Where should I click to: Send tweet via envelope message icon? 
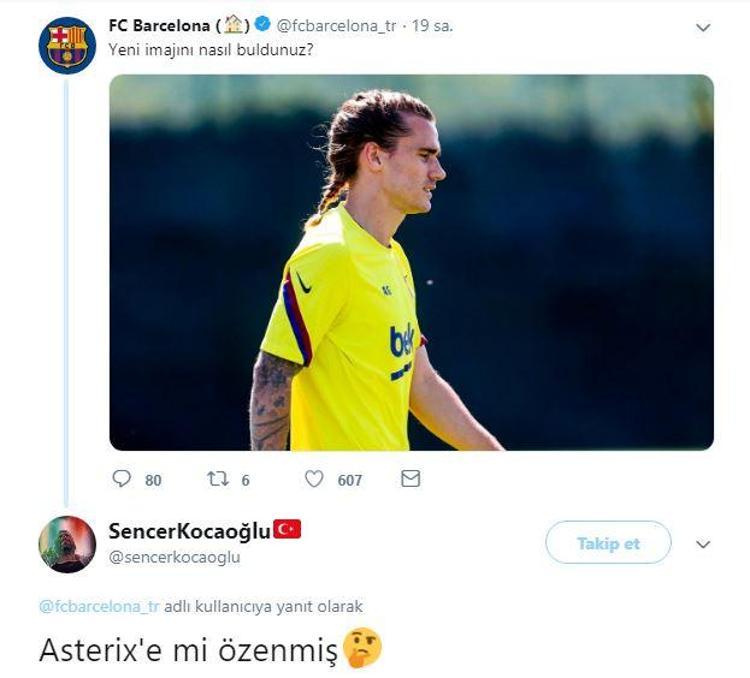(410, 478)
